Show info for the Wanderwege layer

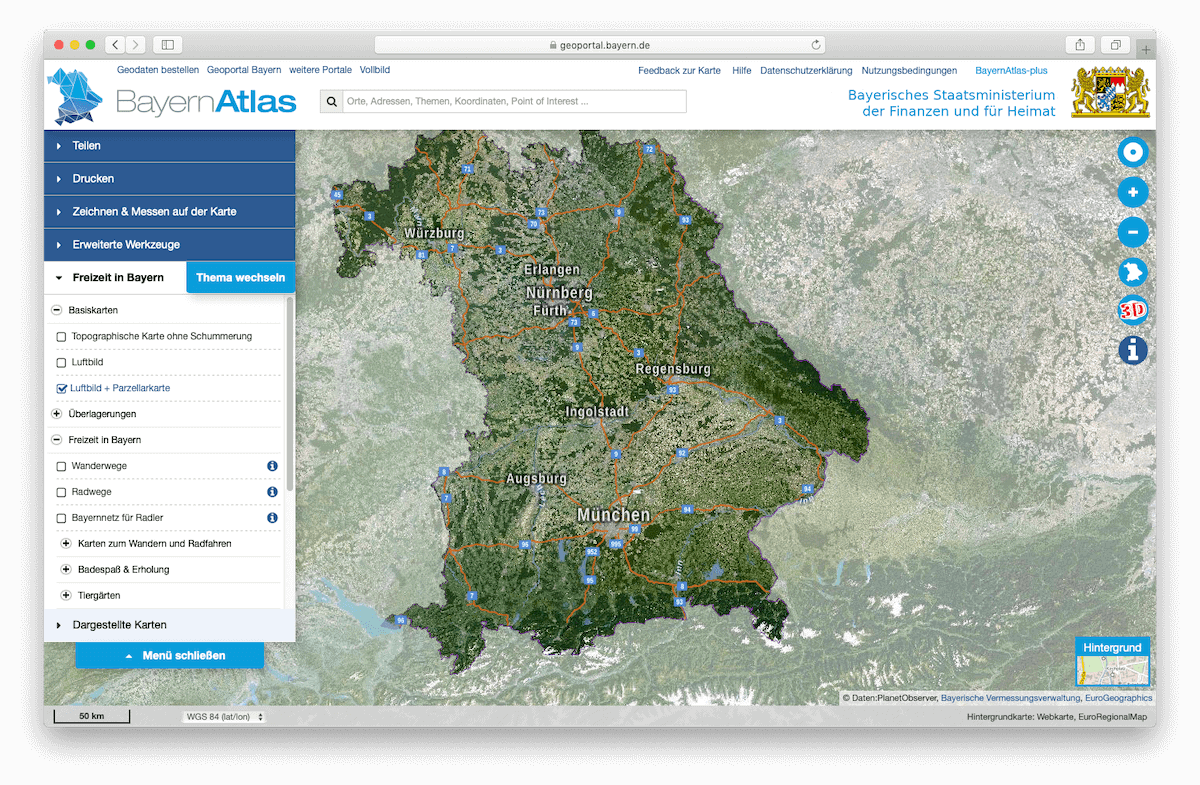272,466
